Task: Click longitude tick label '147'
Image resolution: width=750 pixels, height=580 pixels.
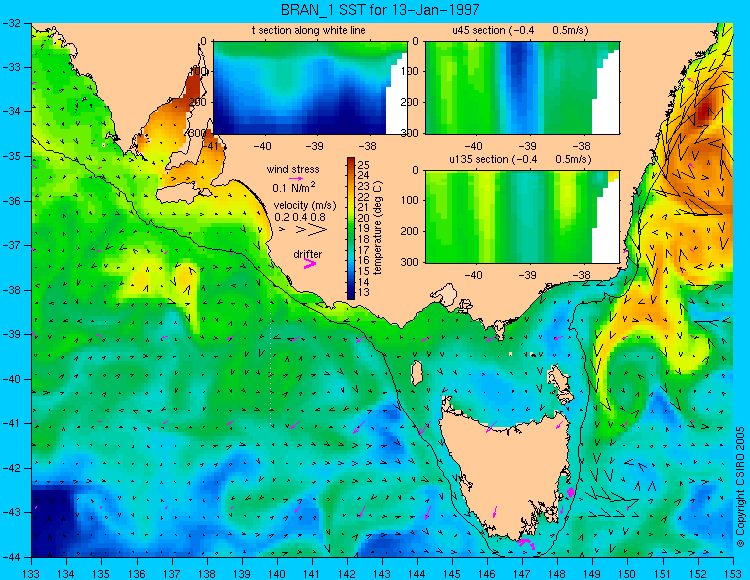Action: coord(522,574)
